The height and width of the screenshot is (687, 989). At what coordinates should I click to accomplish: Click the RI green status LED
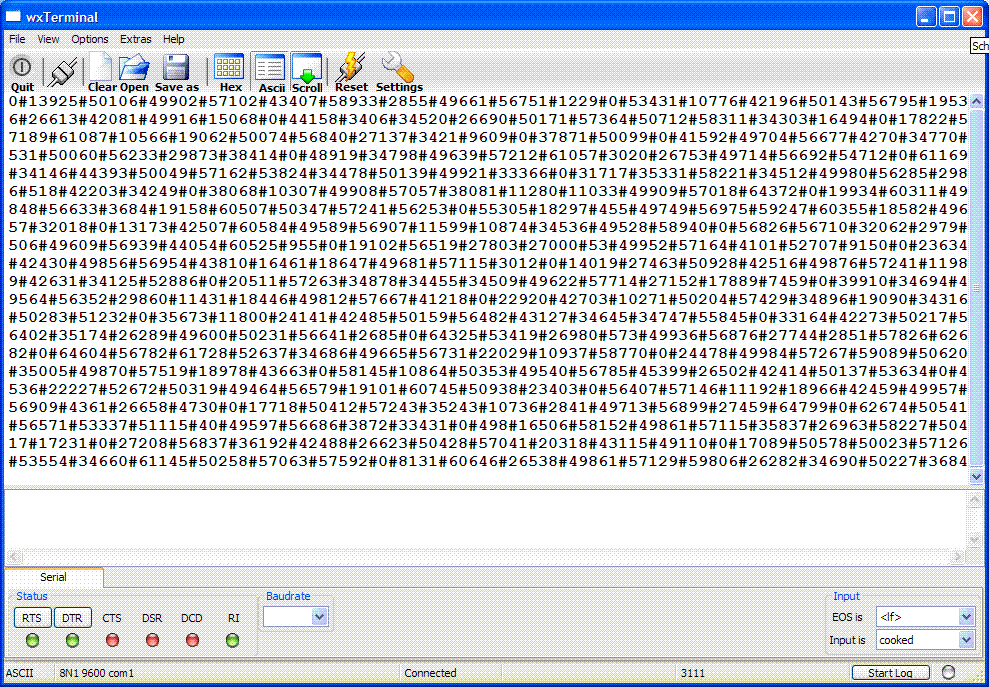coord(233,640)
